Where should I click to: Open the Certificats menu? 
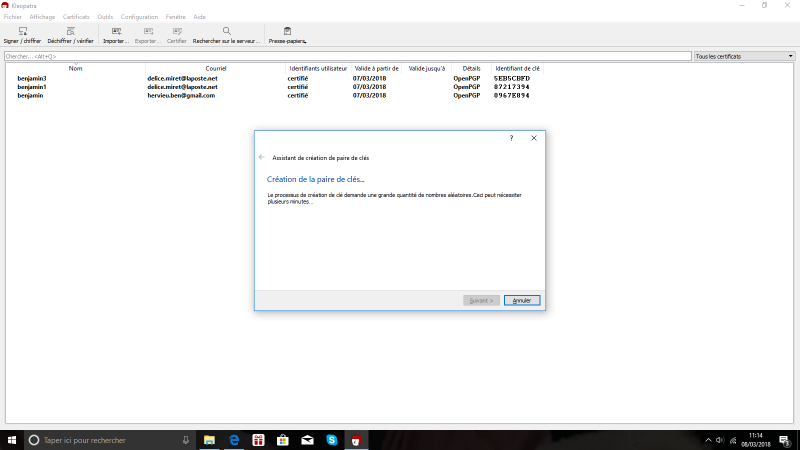pyautogui.click(x=76, y=17)
